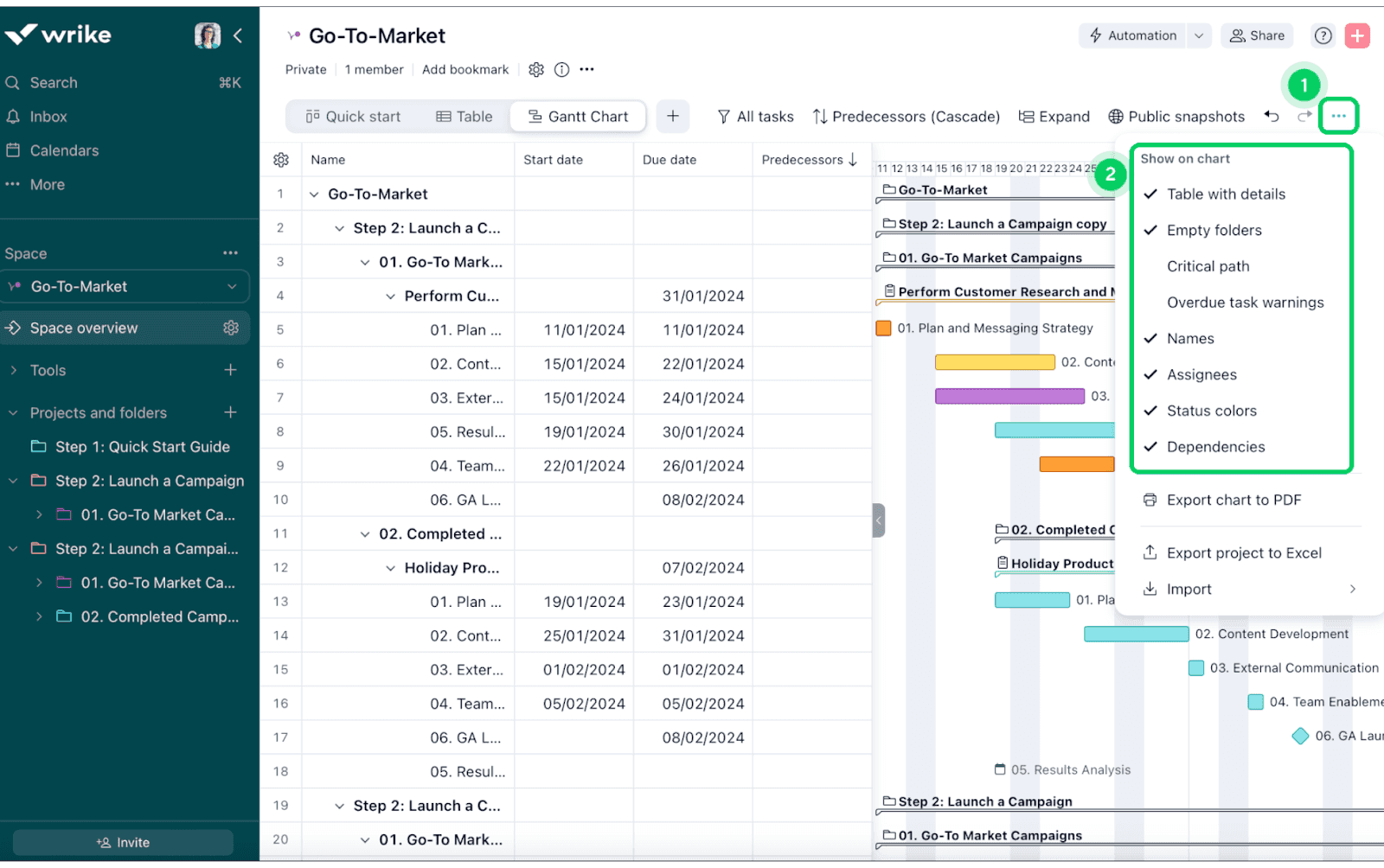Expand Step 2: Launch a Campaign folder

(x=12, y=480)
